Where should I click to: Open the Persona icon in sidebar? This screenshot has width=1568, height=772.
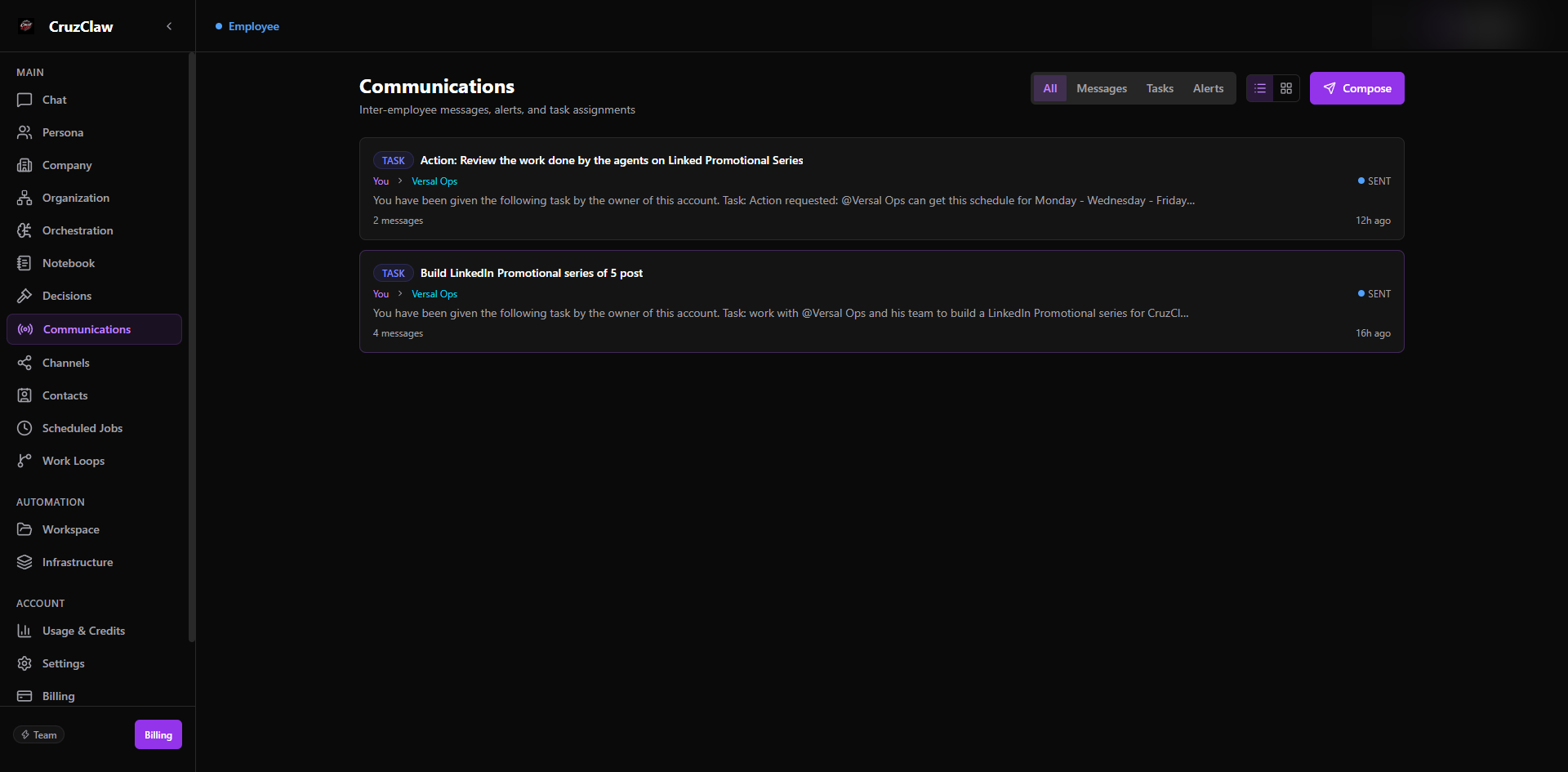coord(24,132)
